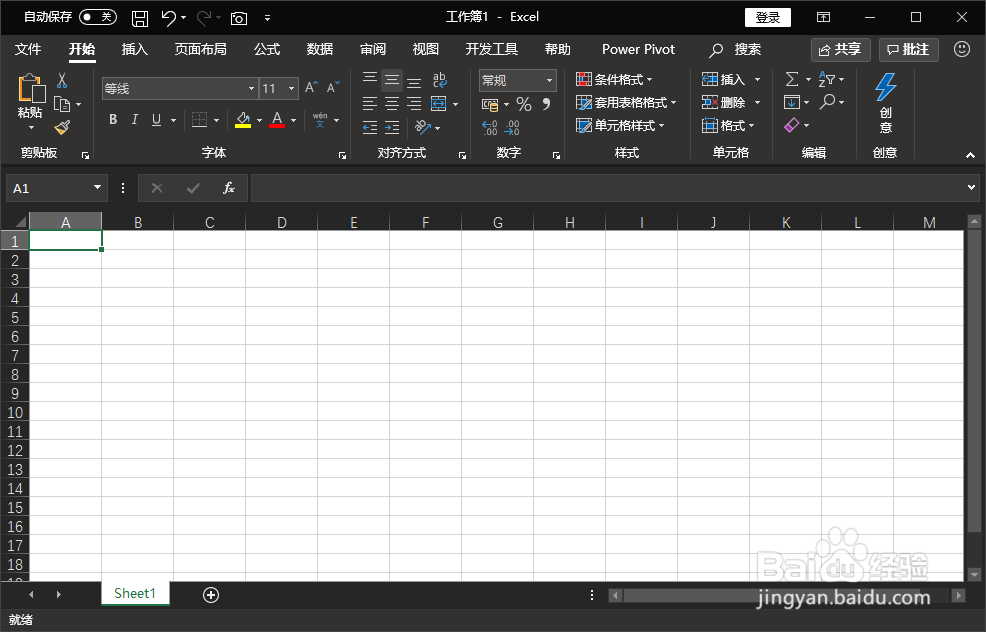Click the Save icon in title bar
986x632 pixels.
coord(140,18)
